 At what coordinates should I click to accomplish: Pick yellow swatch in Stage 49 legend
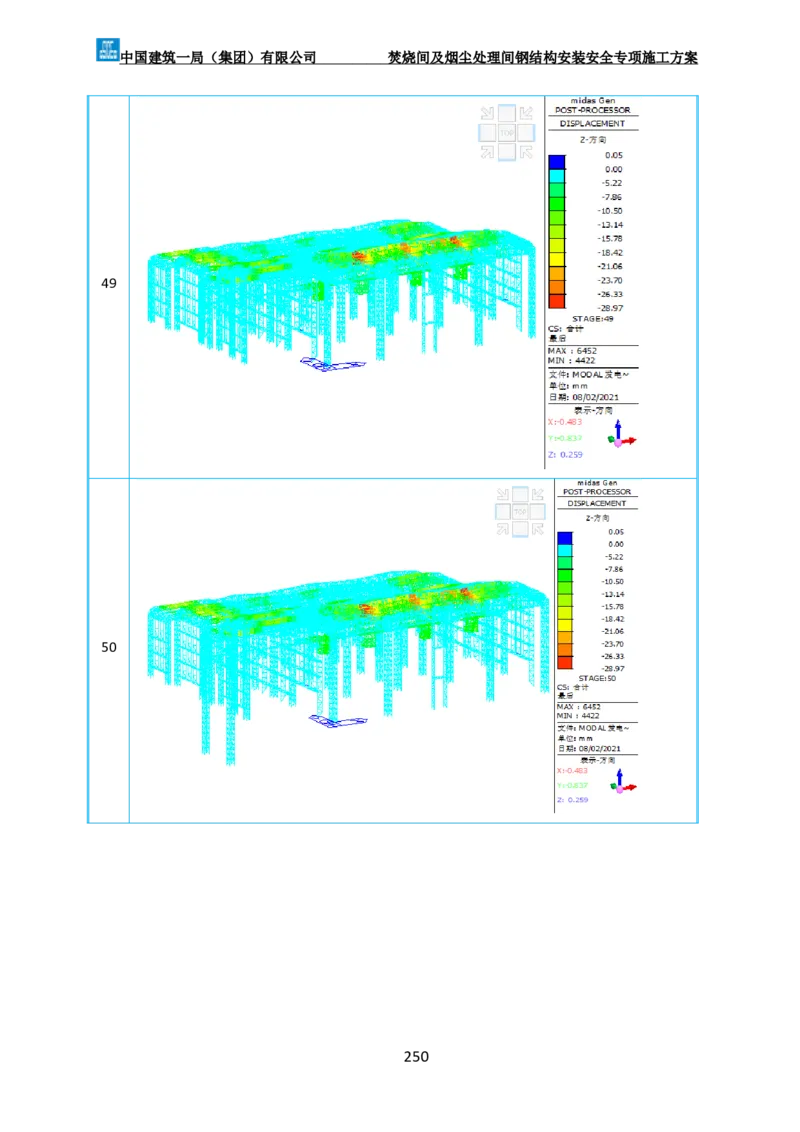[557, 259]
